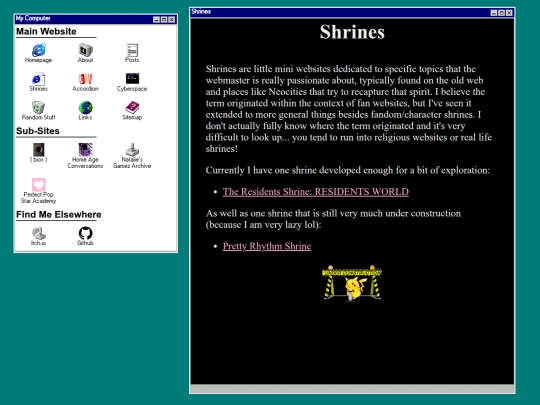
Task: Open Natalie's Gamez Archive joystick icon
Action: [132, 156]
